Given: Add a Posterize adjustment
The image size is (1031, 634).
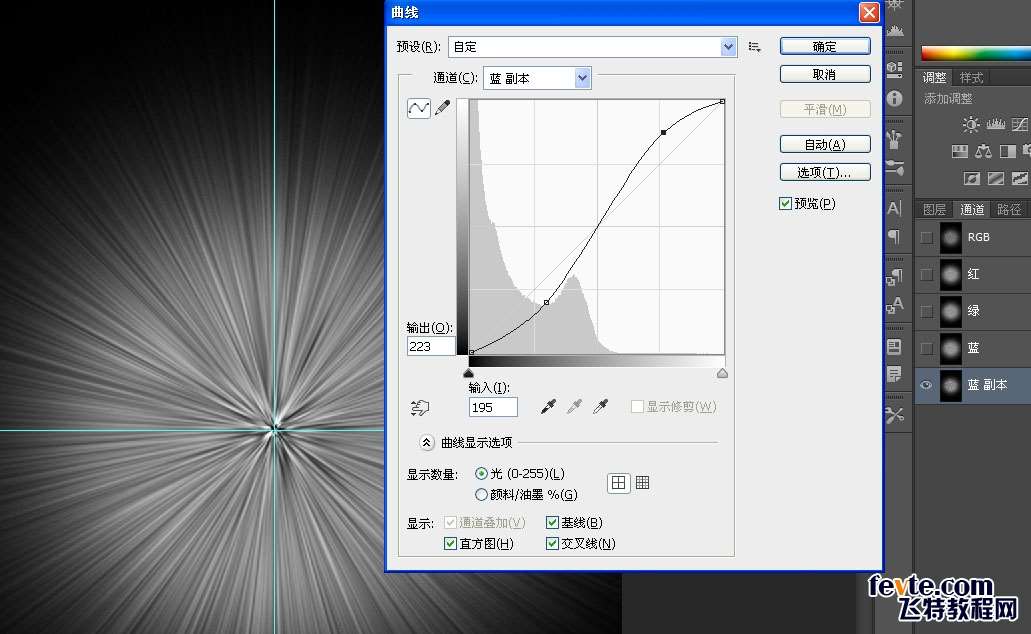Looking at the screenshot, I should point(995,178).
